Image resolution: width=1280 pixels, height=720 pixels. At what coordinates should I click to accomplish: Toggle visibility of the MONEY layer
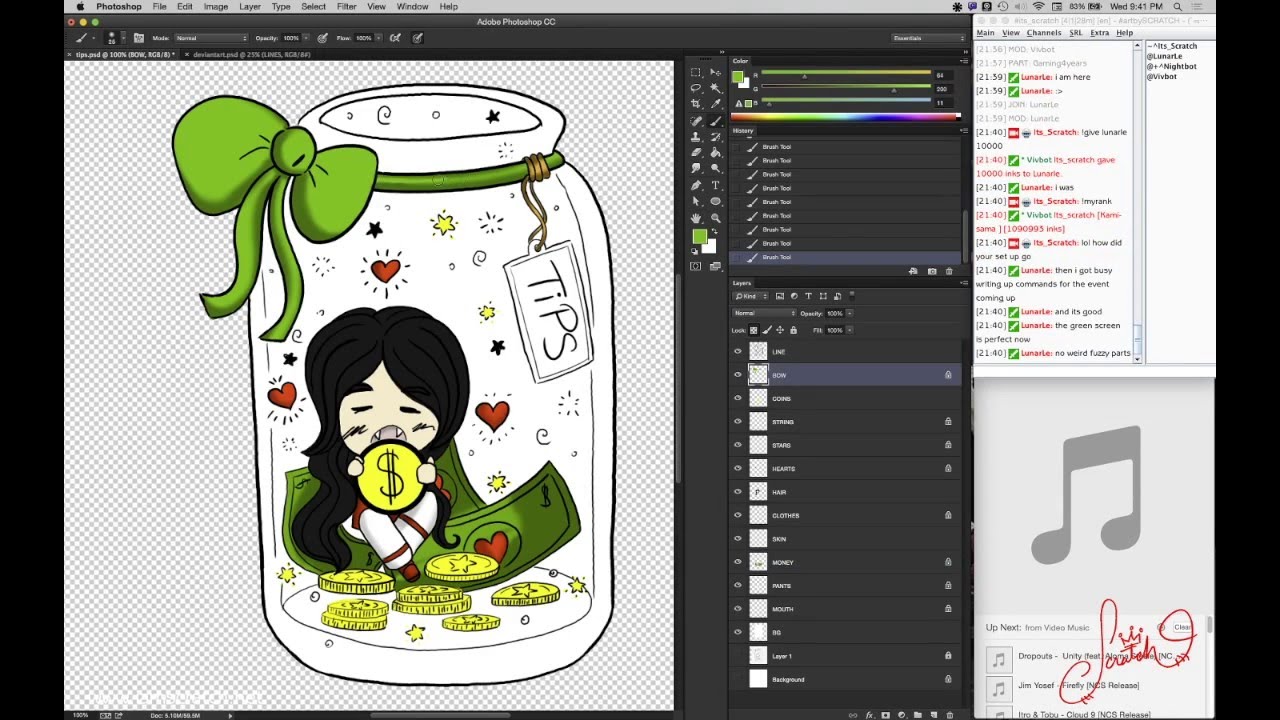pos(738,562)
